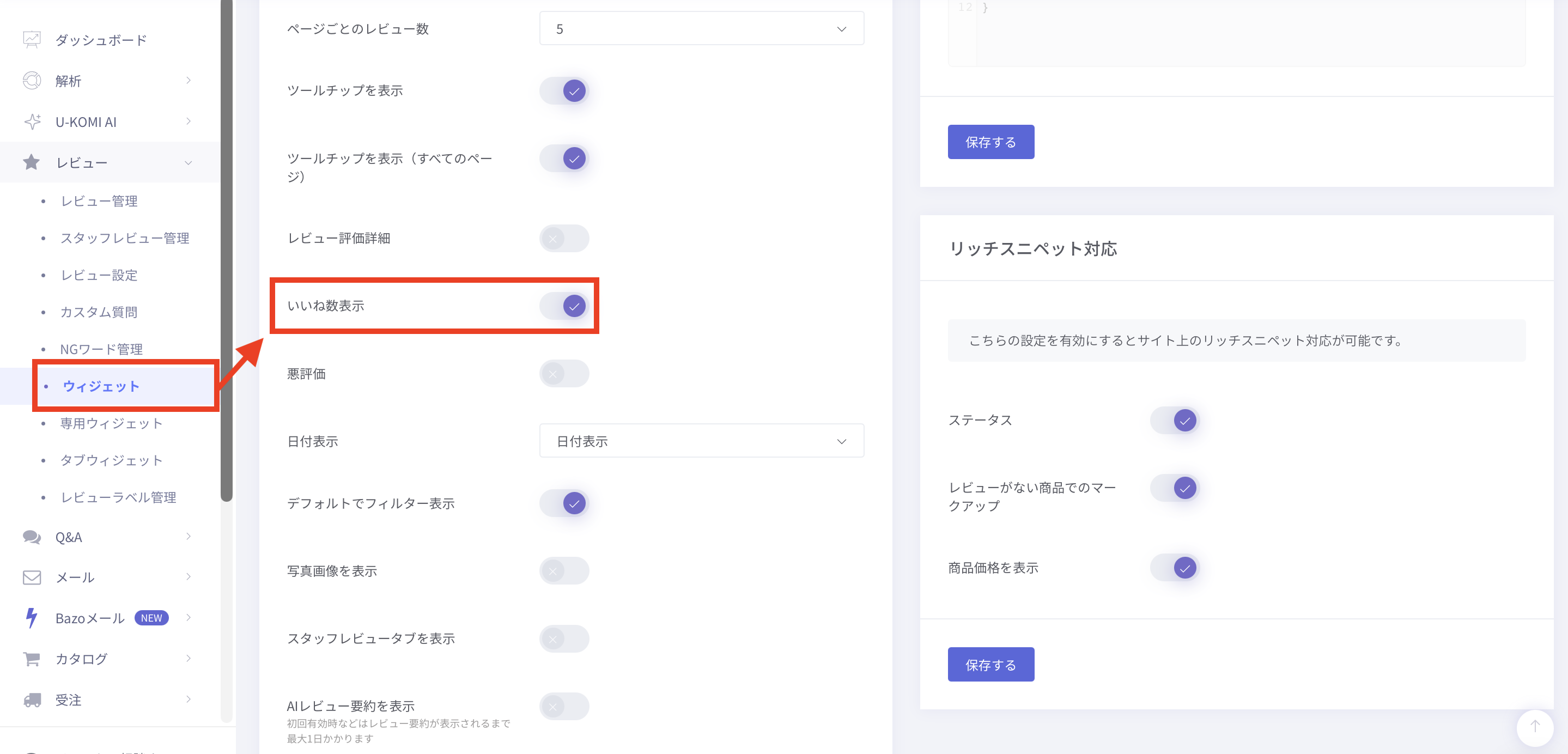Click the 解析 analytics icon
This screenshot has width=1568, height=754.
coord(32,80)
